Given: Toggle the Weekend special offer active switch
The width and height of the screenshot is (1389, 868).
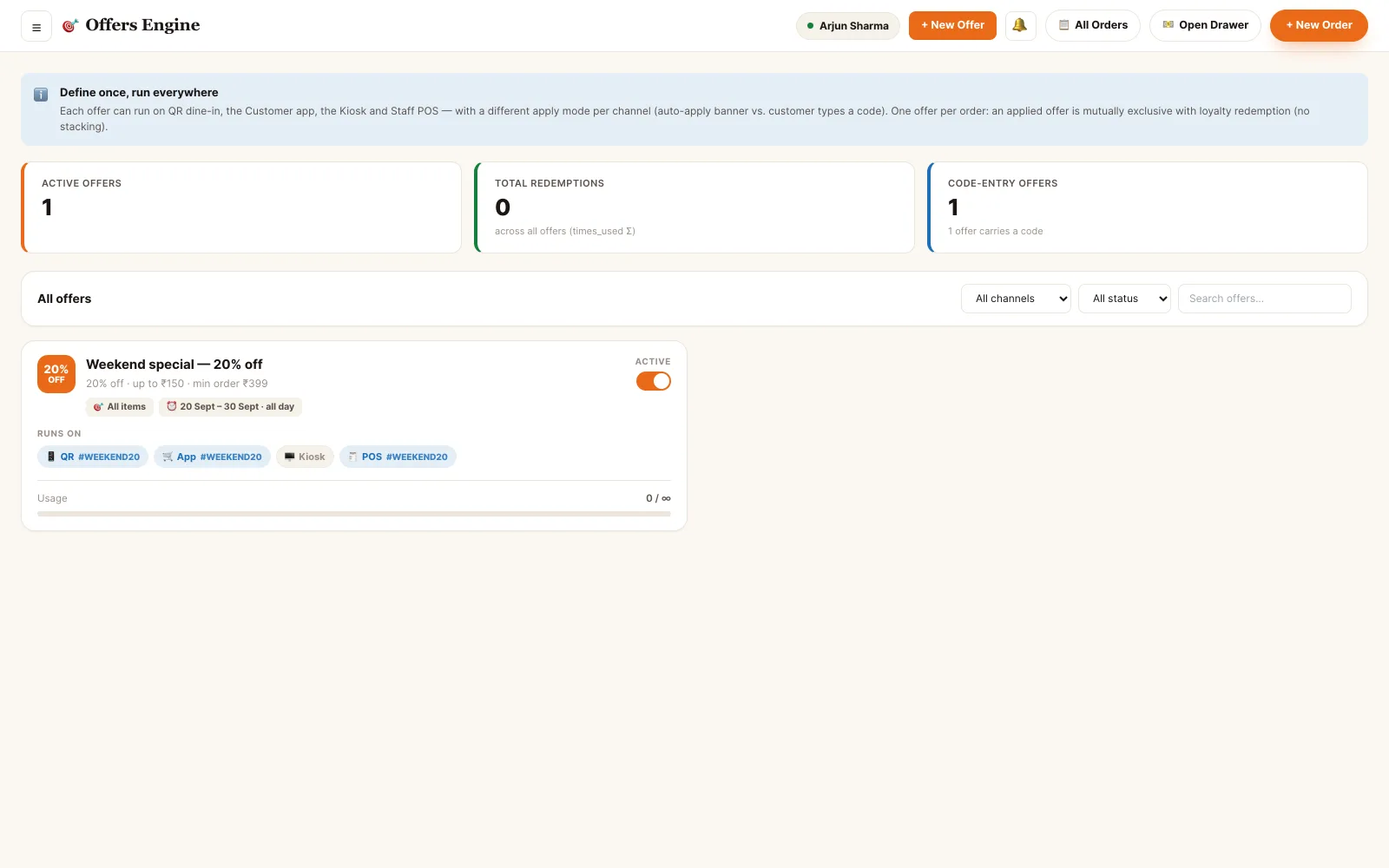Looking at the screenshot, I should (x=654, y=381).
